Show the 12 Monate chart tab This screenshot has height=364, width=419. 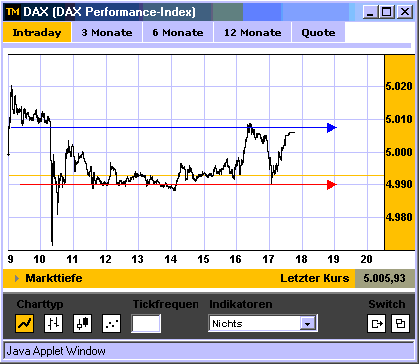[x=252, y=33]
